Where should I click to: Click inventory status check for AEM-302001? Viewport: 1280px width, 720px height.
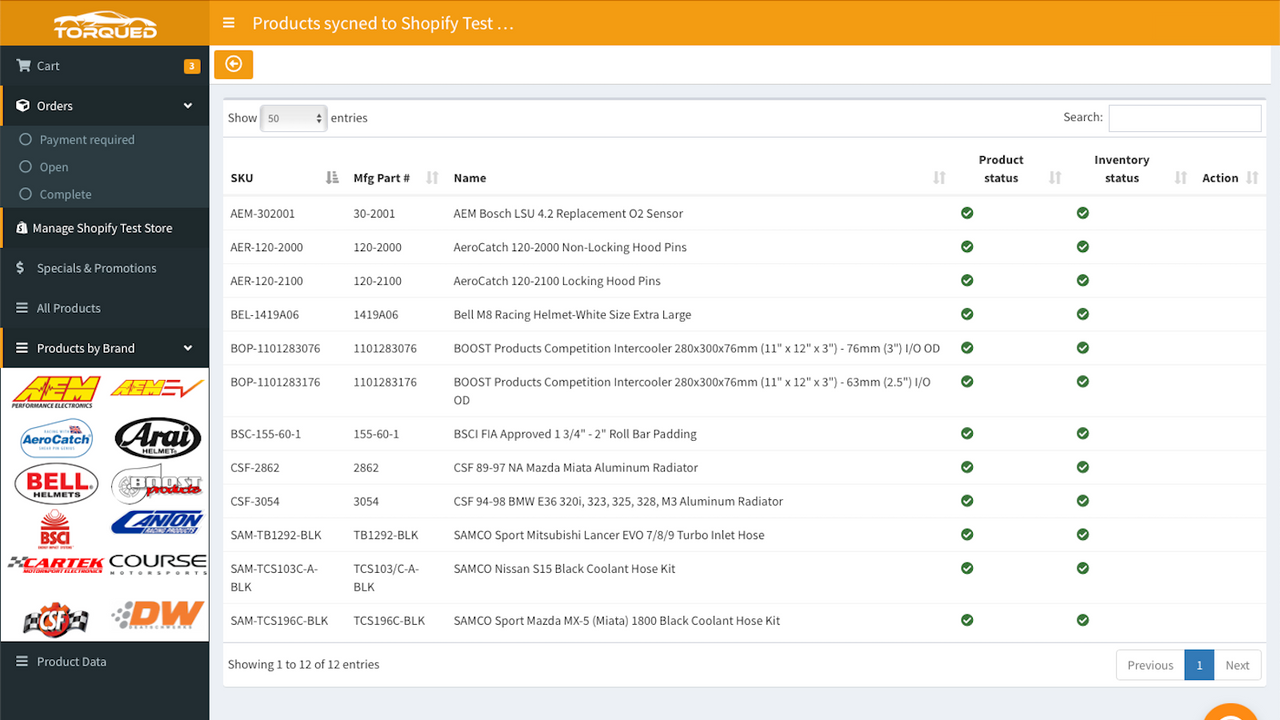pos(1083,213)
